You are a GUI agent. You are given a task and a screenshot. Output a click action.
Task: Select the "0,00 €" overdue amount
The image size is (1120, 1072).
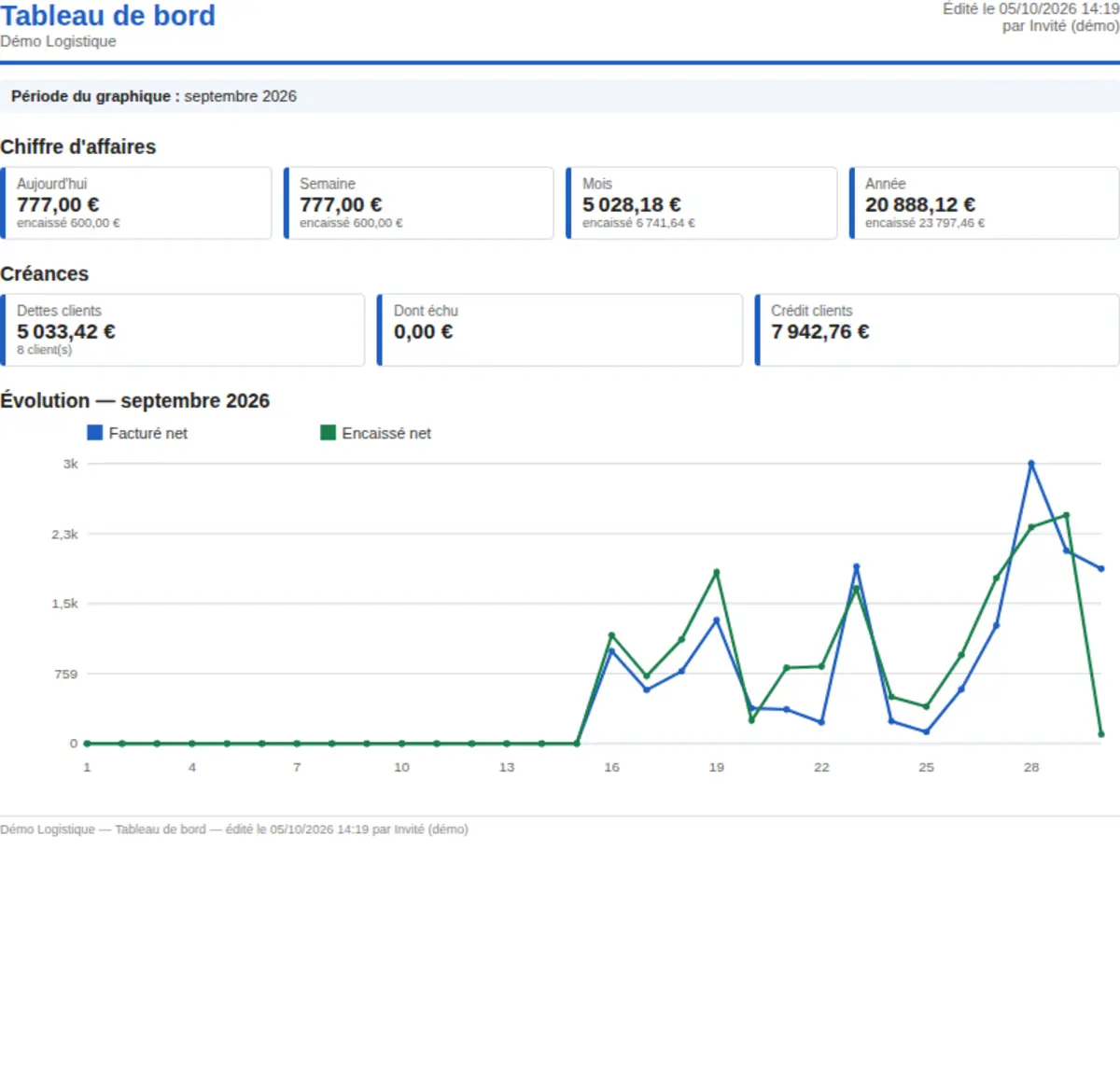(424, 331)
